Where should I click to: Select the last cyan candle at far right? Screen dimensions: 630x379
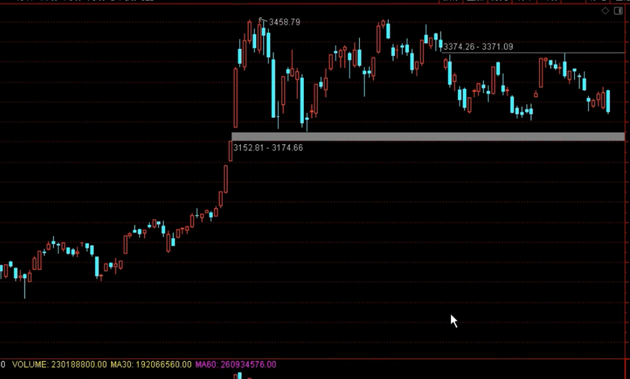(608, 102)
